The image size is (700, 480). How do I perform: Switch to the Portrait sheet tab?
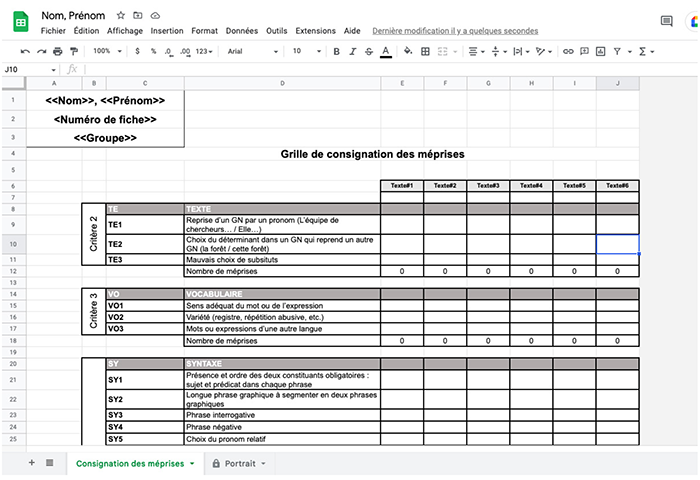240,463
